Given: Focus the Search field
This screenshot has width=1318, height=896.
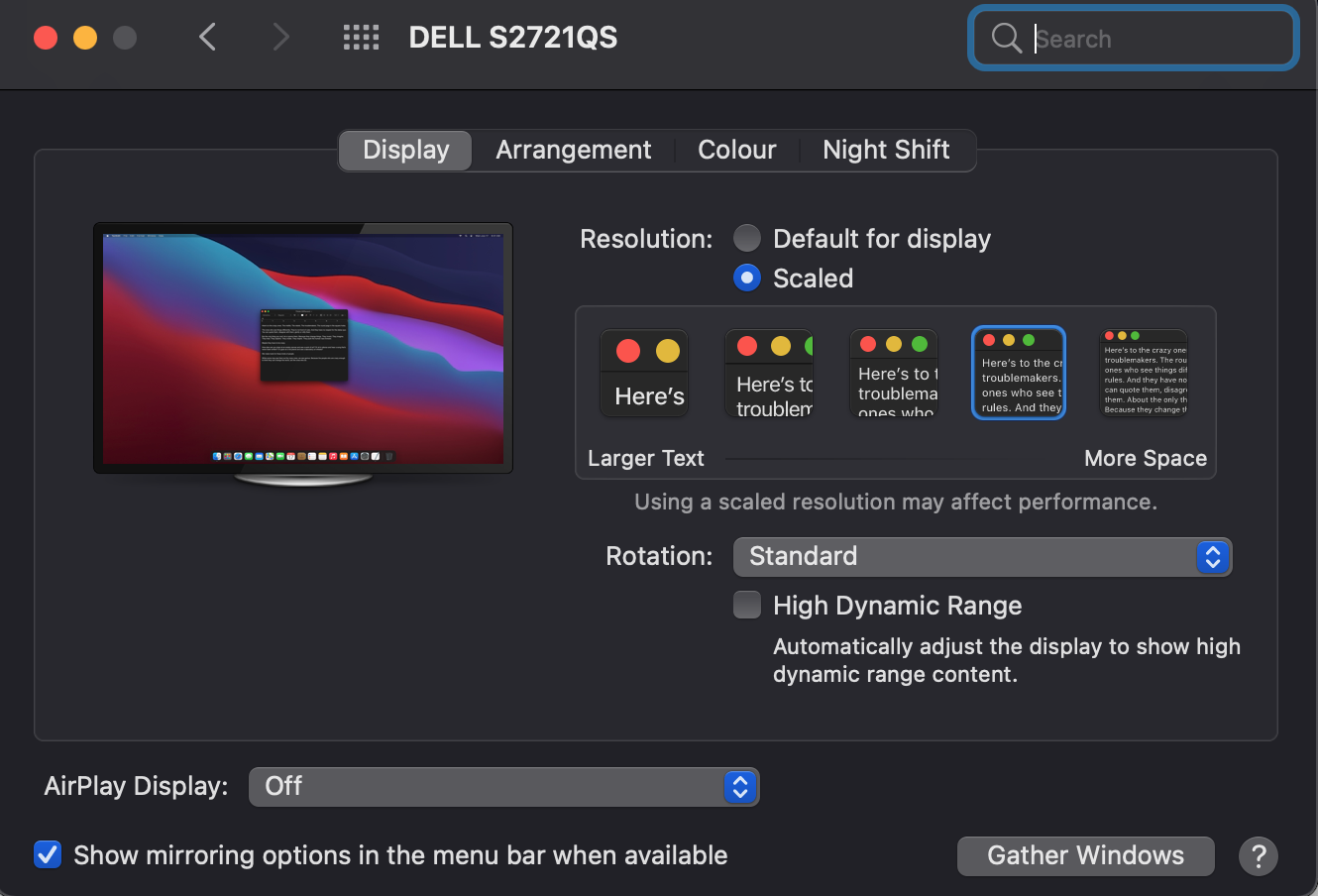Looking at the screenshot, I should 1133,39.
